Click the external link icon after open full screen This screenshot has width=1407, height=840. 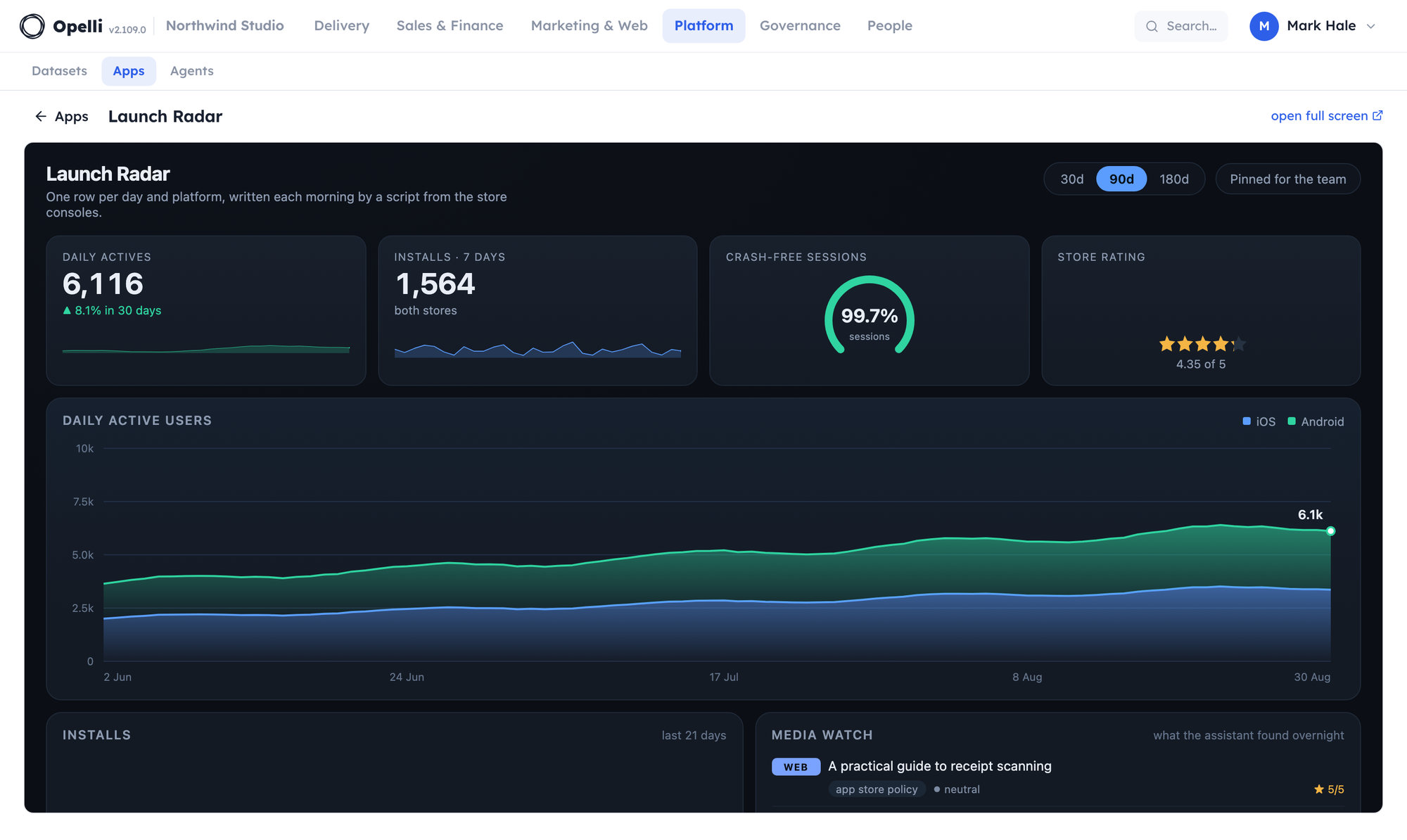coord(1377,115)
